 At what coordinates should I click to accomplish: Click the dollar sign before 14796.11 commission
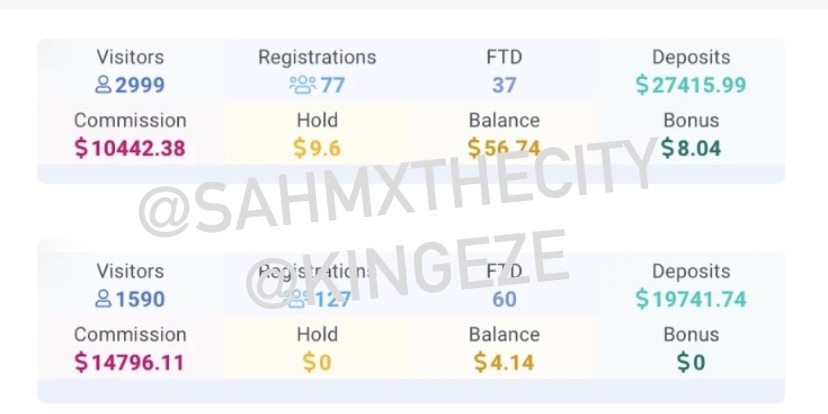[81, 363]
